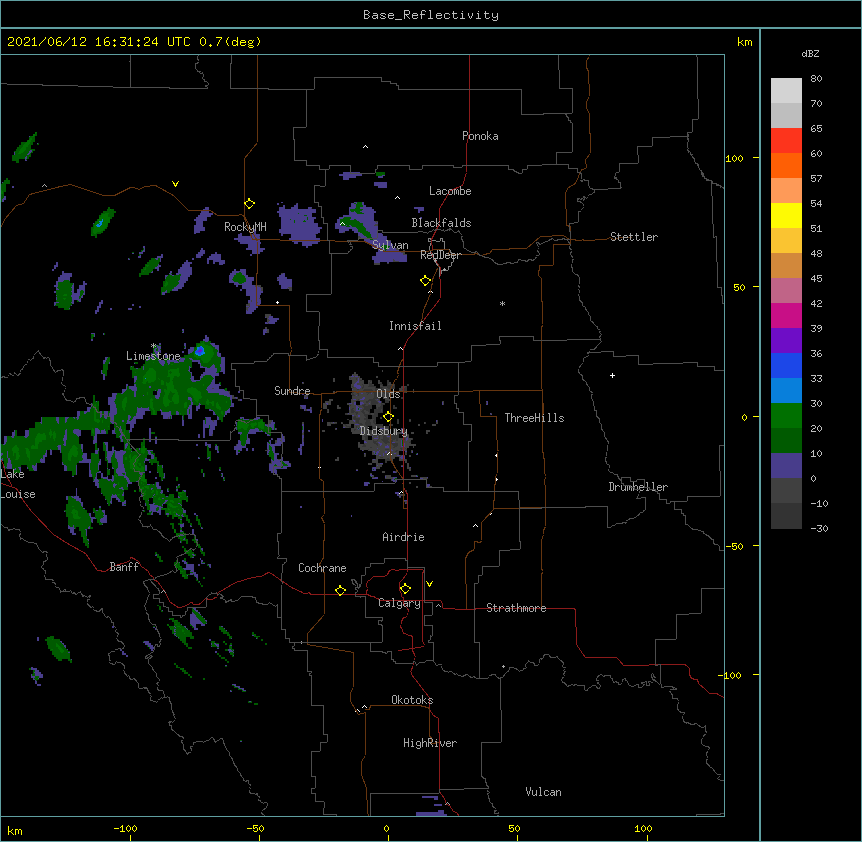Viewport: 862px width, 842px height.
Task: Pick the red 60-65 dBZ legend swatch
Action: tap(786, 141)
